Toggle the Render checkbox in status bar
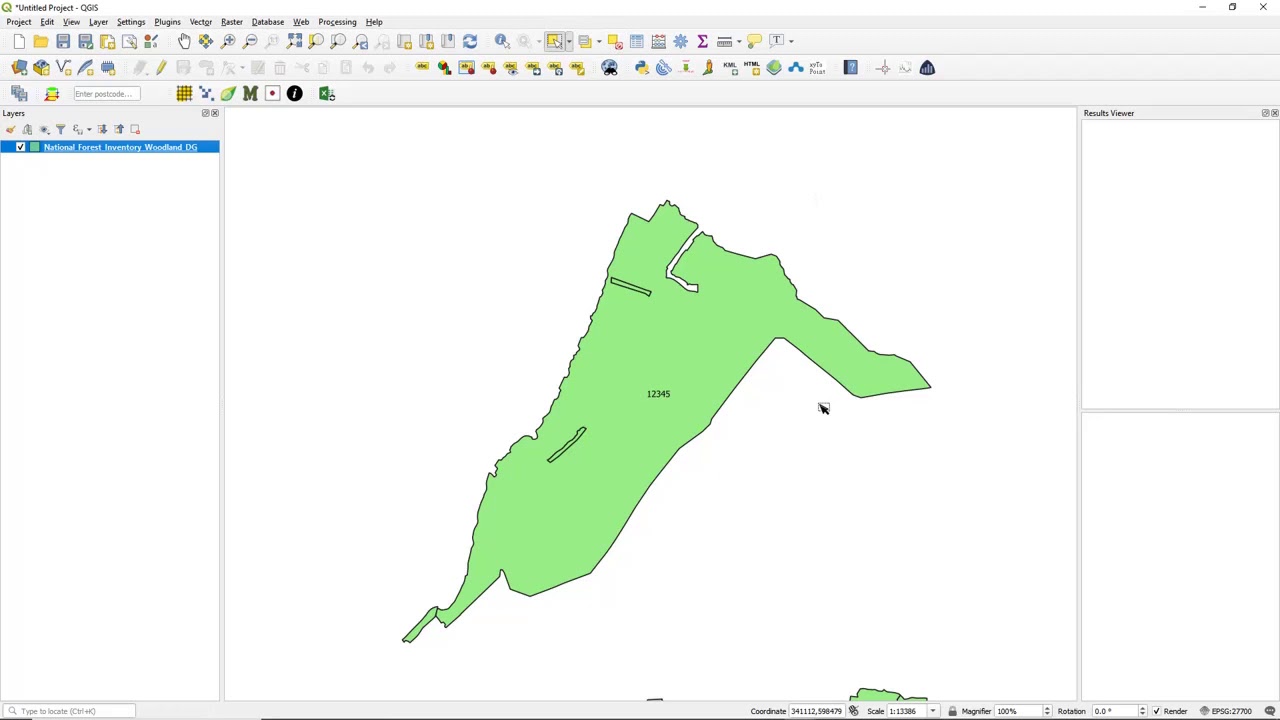The height and width of the screenshot is (720, 1280). pos(1157,711)
